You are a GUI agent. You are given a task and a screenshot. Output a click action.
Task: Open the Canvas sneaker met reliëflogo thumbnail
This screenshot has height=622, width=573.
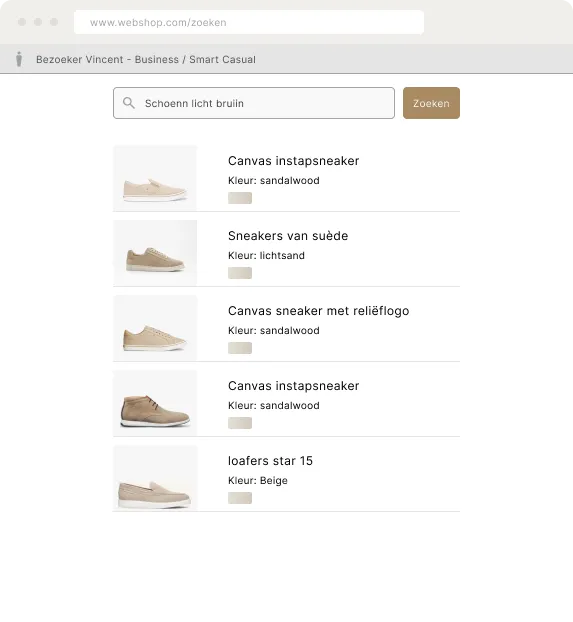[x=155, y=328]
